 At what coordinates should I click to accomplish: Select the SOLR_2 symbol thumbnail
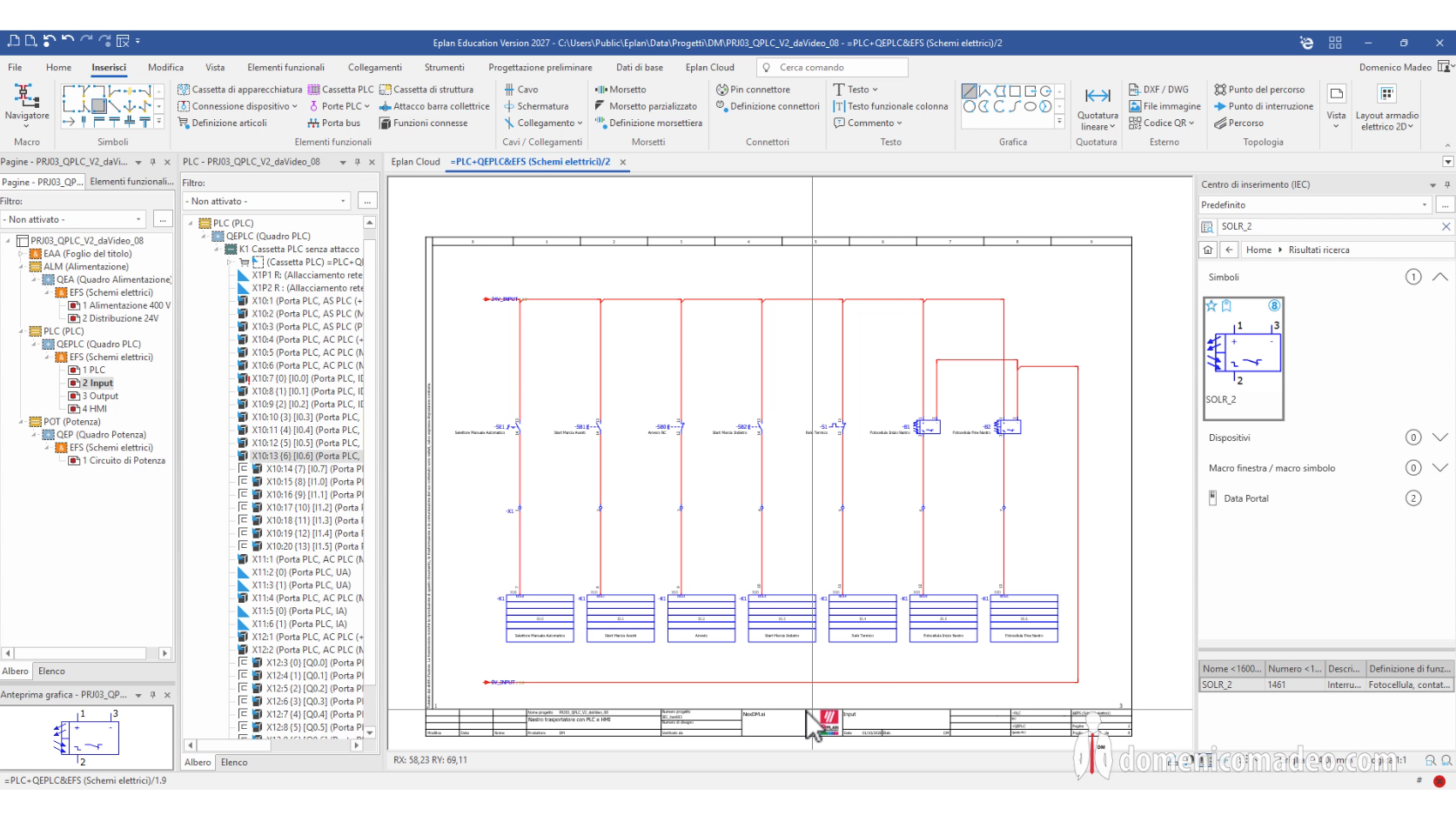(1244, 358)
